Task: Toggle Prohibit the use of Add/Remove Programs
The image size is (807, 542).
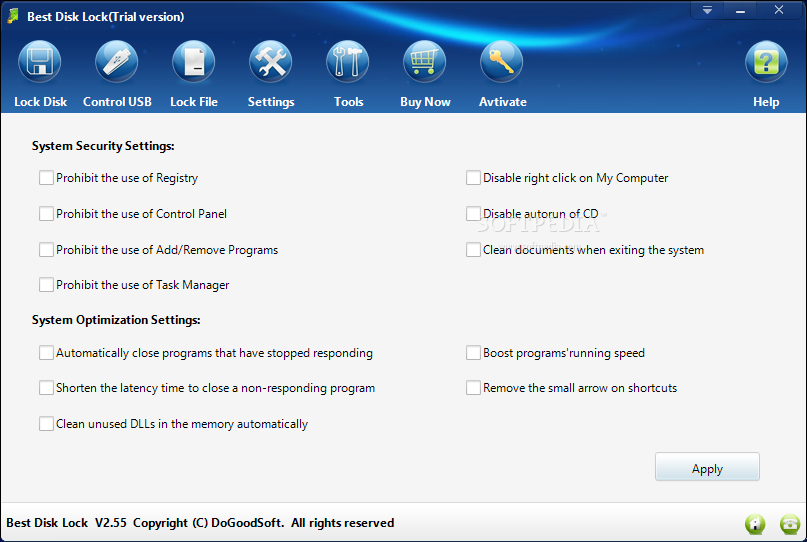Action: 46,250
